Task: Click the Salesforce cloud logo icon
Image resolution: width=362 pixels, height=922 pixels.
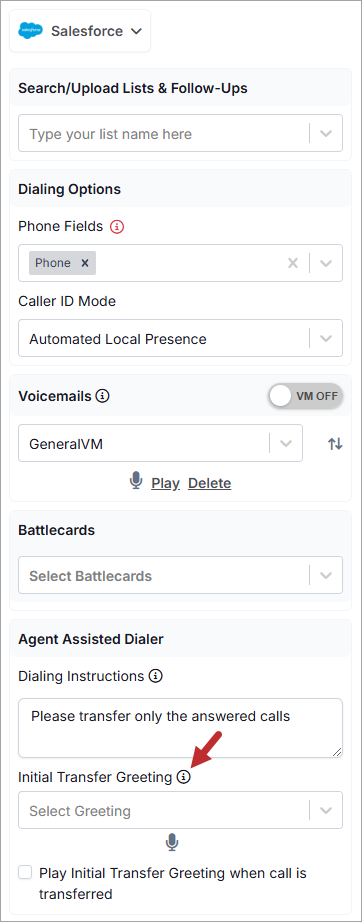Action: [x=31, y=31]
